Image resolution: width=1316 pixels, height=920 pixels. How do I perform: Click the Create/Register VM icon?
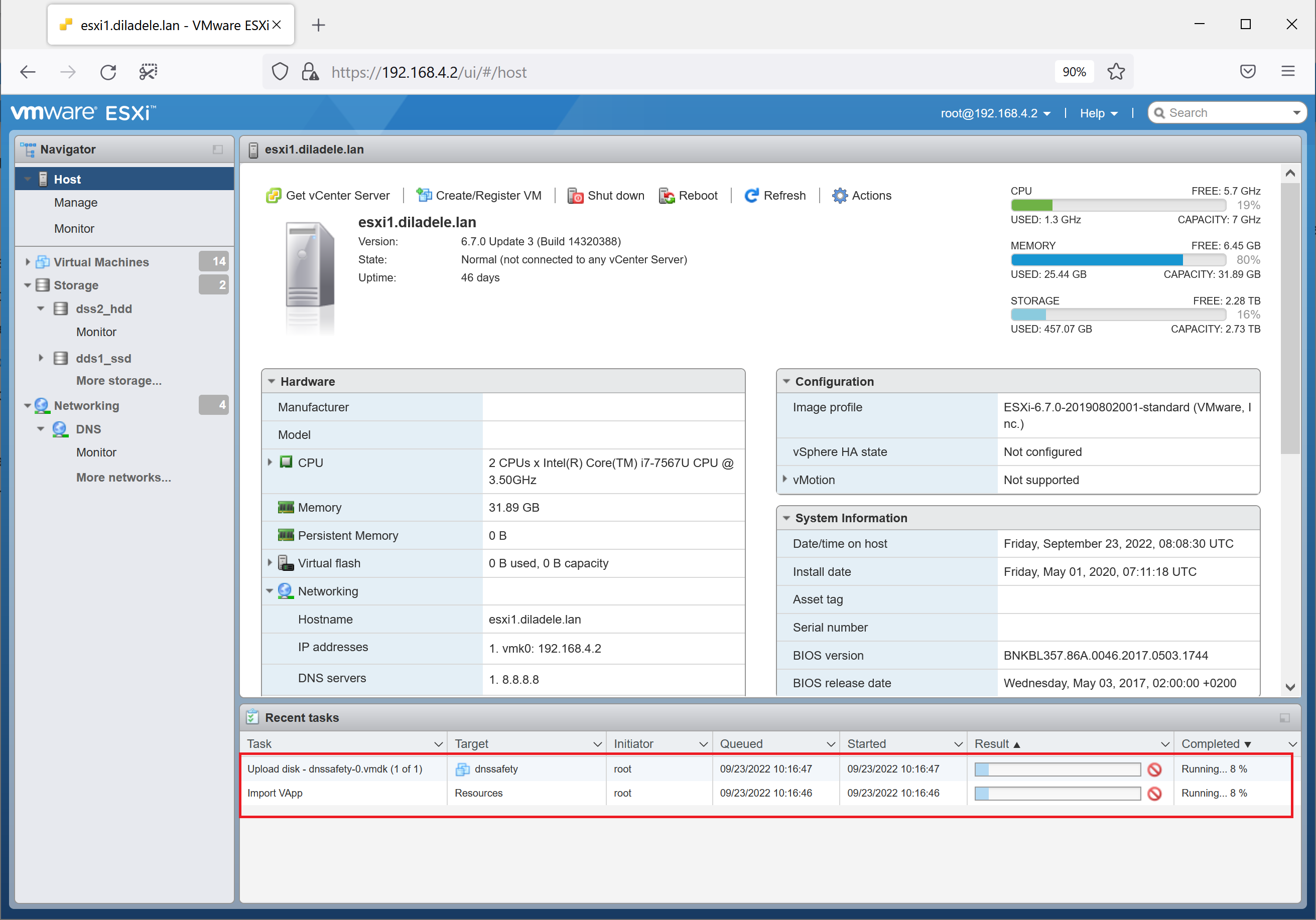click(424, 196)
